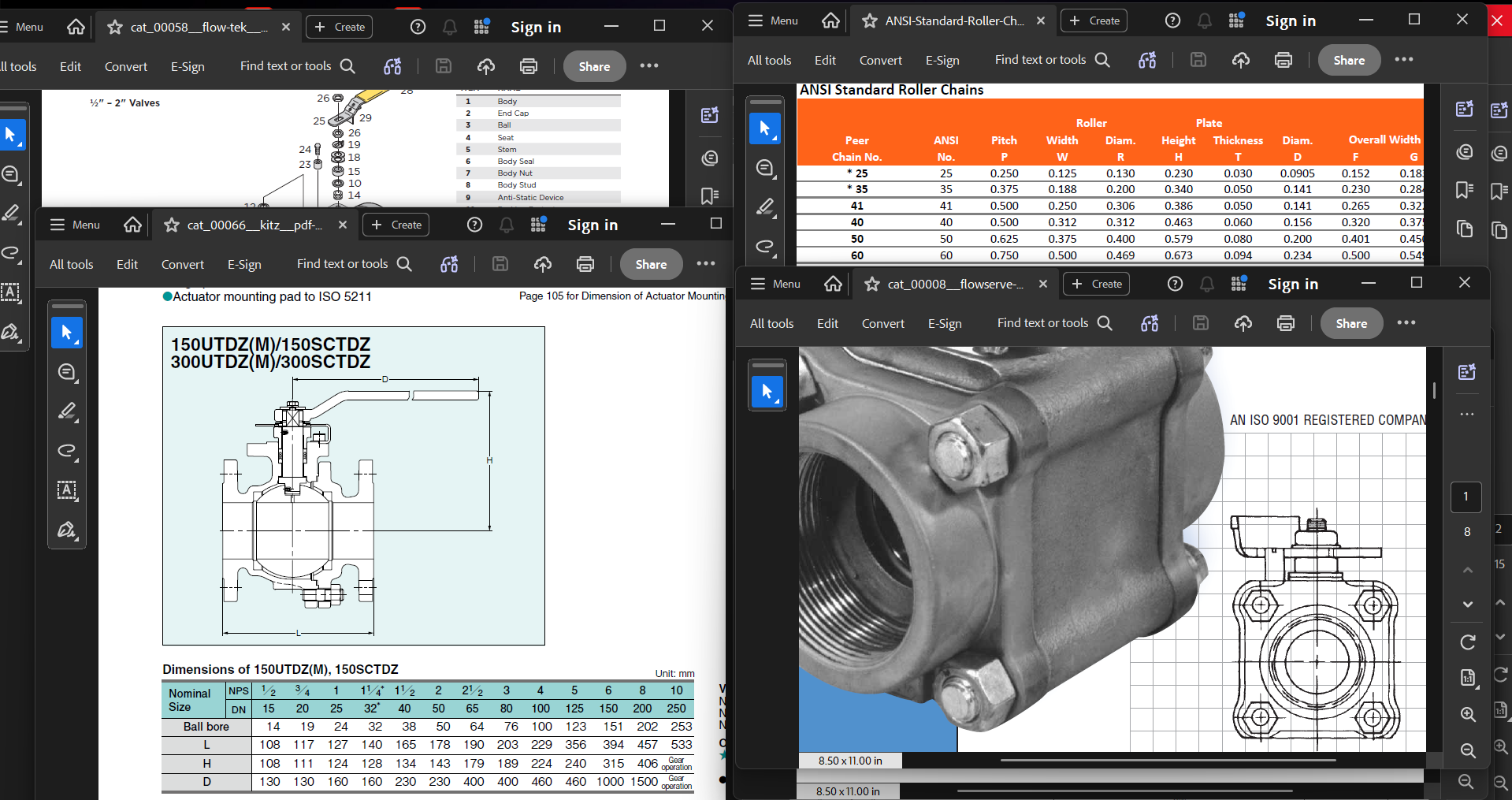Open AI Assistant icon in kitz window toolbar
Screen dimensions: 1512x800
pyautogui.click(x=449, y=264)
